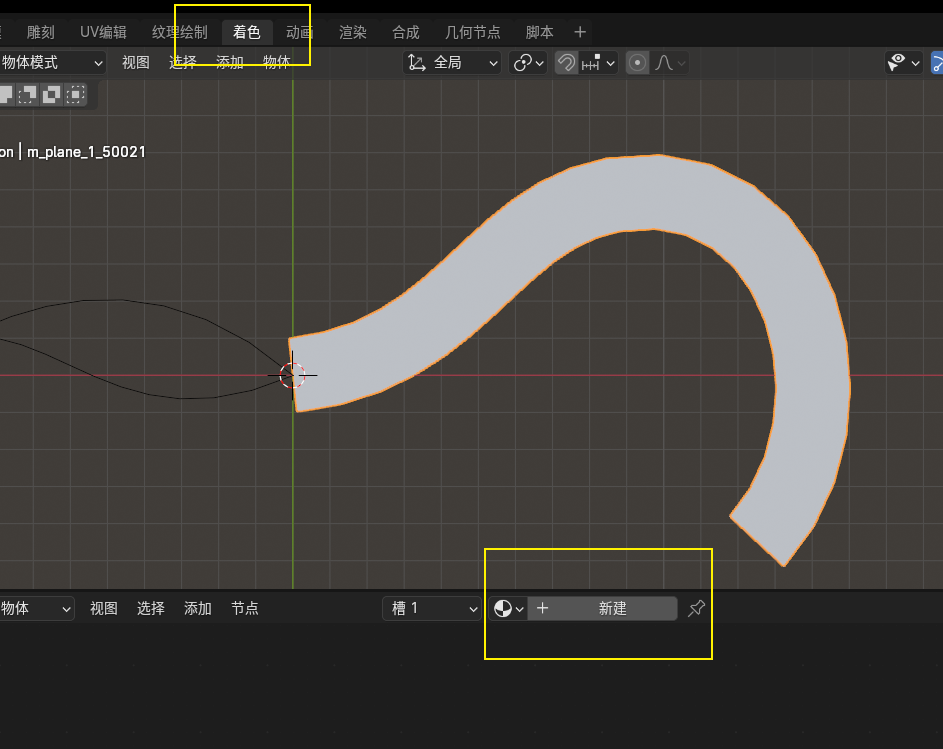Toggle the snap magnet in viewport header
Viewport: 943px width, 749px height.
tap(566, 63)
